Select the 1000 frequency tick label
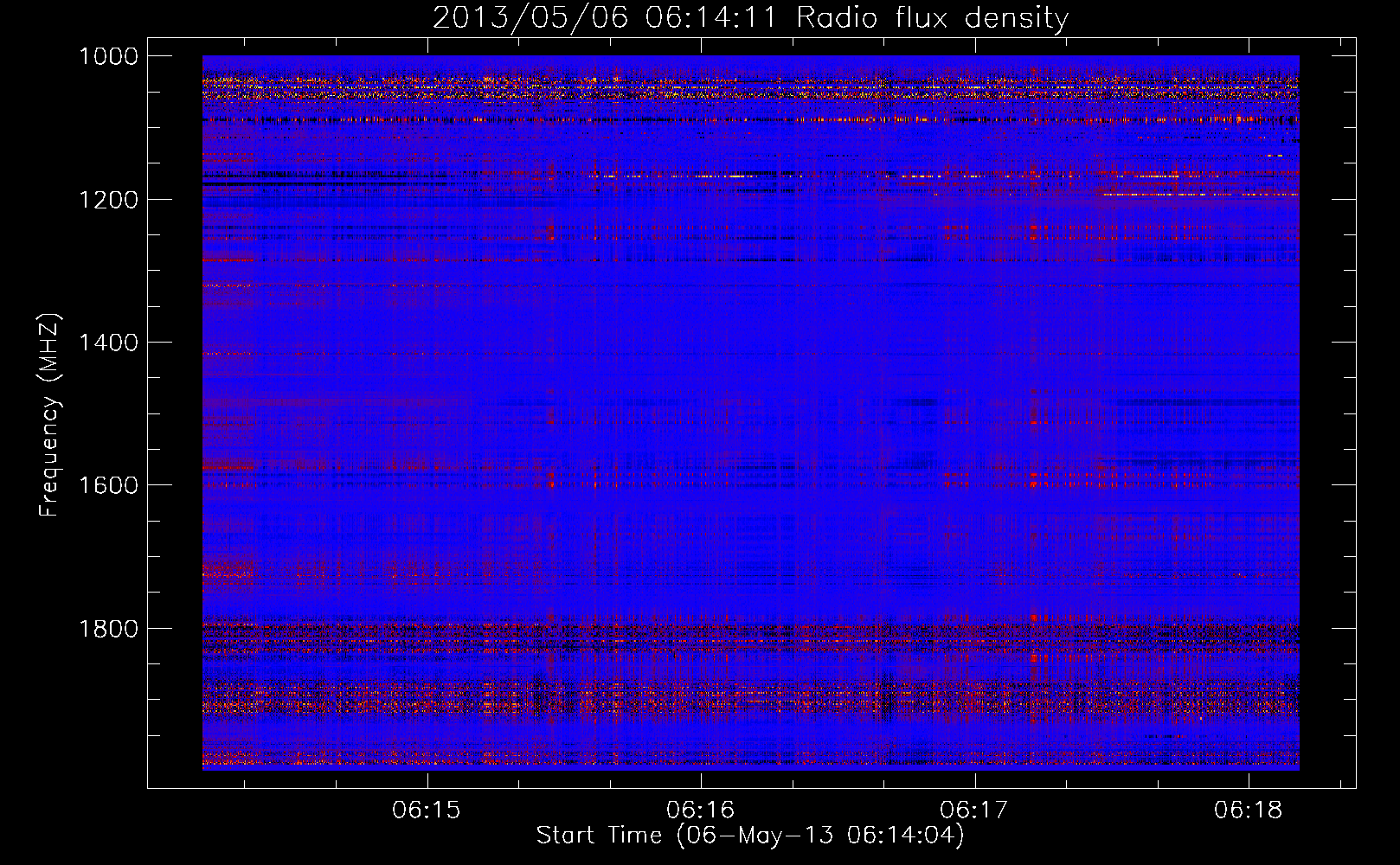This screenshot has width=1400, height=865. point(108,56)
